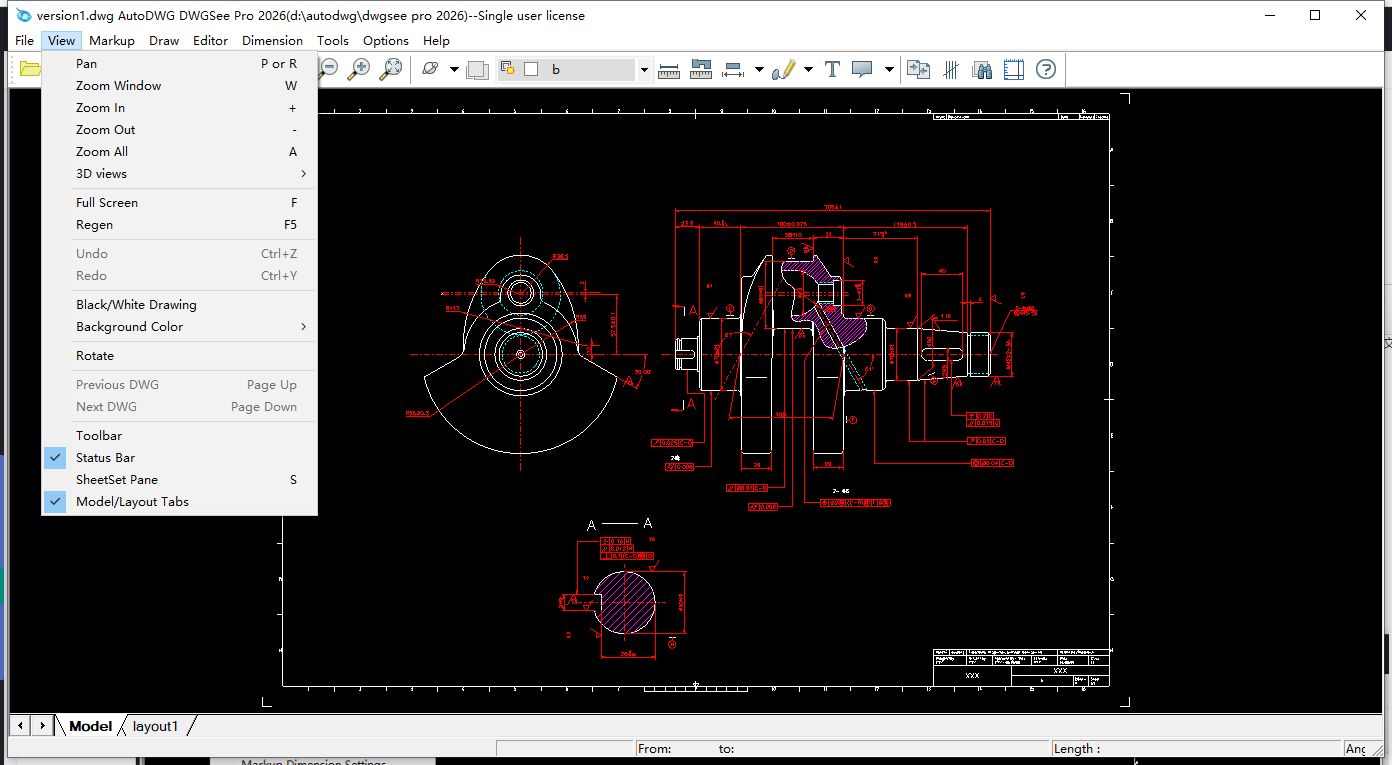Open dropdown arrow beside 3D orbit icon
Viewport: 1392px width, 765px height.
[x=454, y=70]
